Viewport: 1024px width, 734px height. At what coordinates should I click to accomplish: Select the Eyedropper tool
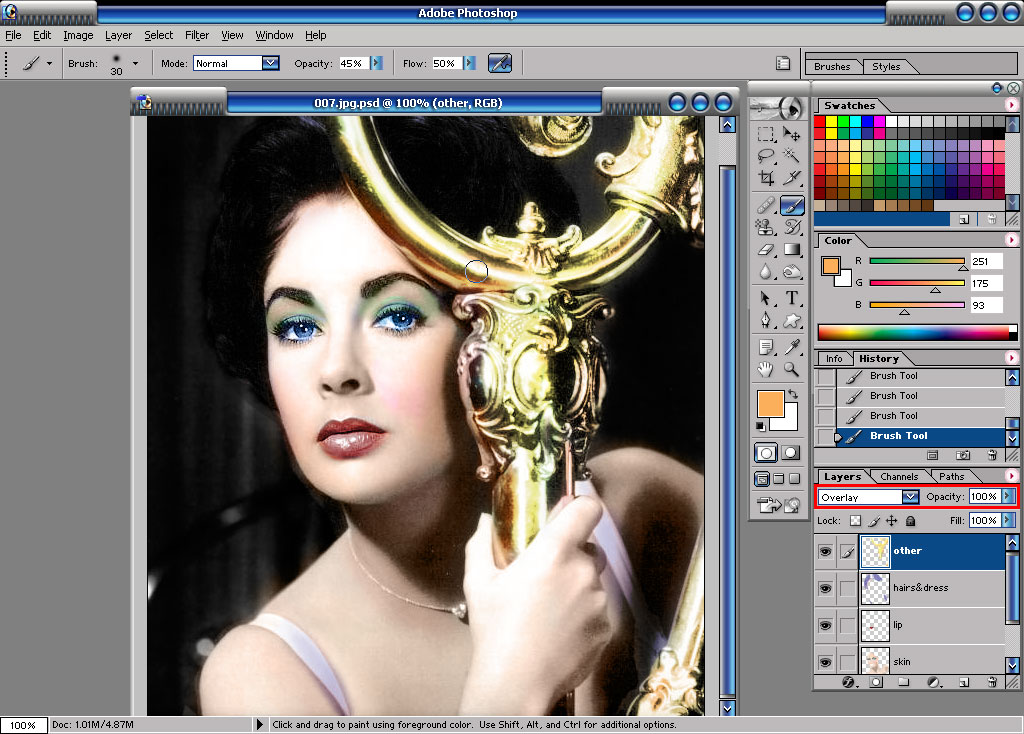792,347
